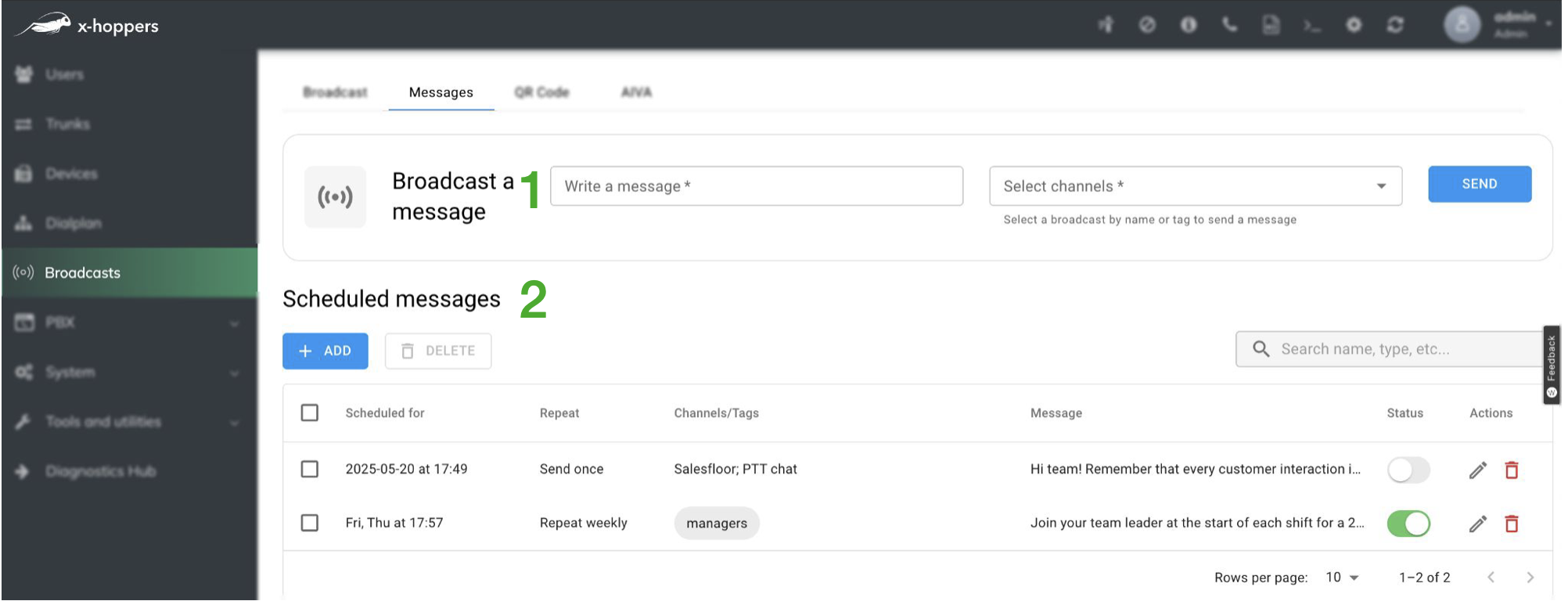Screen dimensions: 1568x601
Task: Click the blue SEND button
Action: (x=1479, y=184)
